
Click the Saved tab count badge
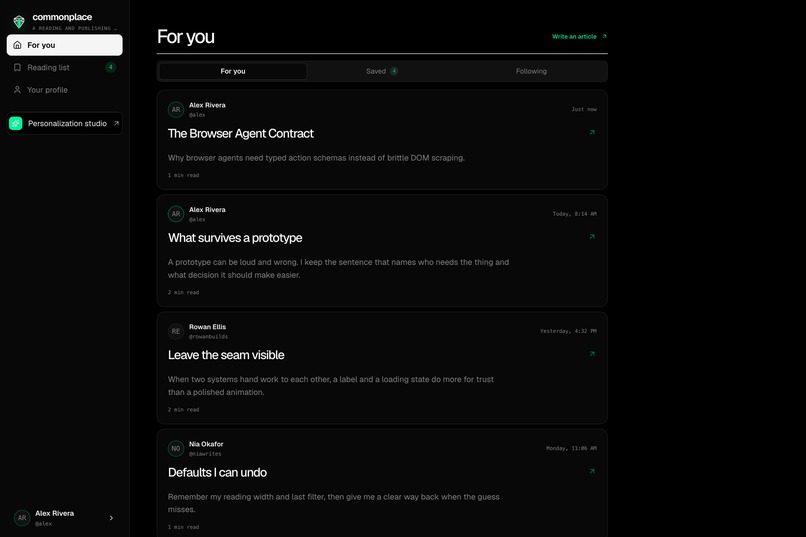tap(394, 71)
